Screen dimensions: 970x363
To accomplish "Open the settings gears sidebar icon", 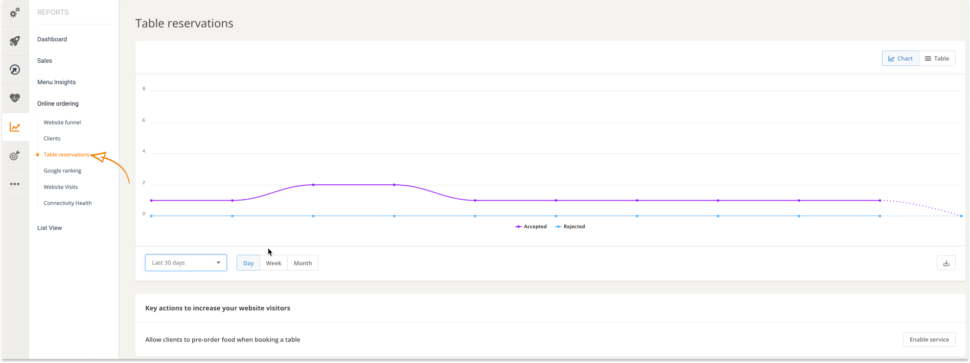I will coord(15,12).
